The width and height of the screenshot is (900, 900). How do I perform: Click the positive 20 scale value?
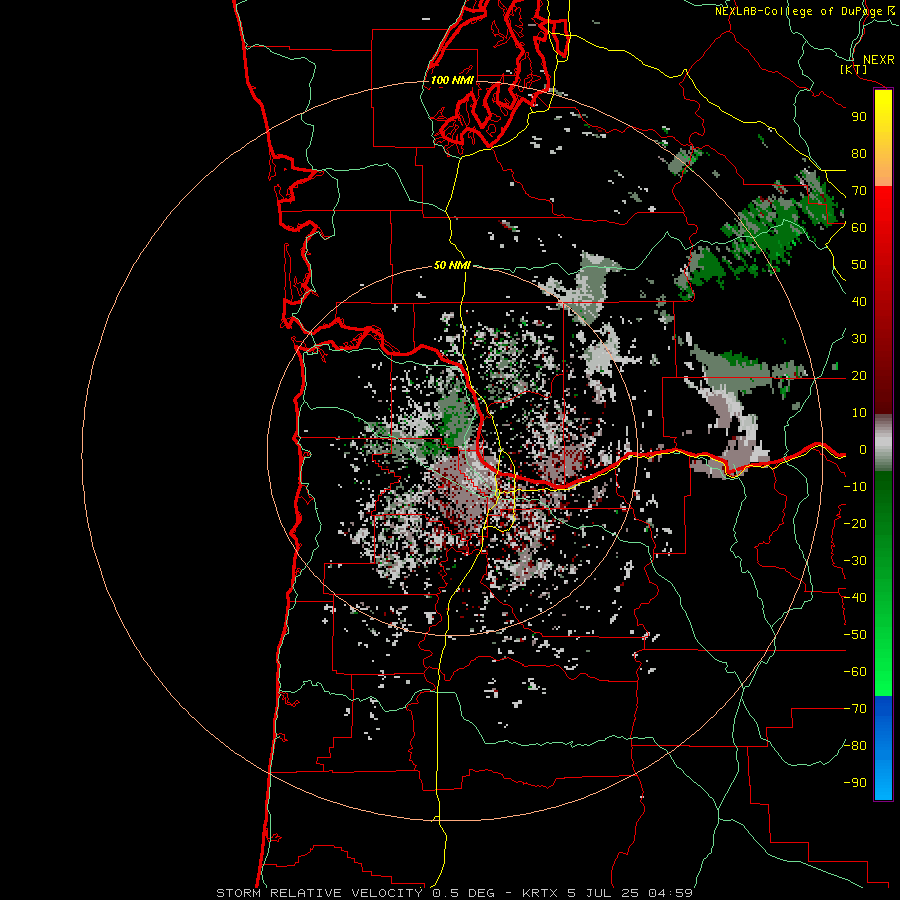(859, 375)
